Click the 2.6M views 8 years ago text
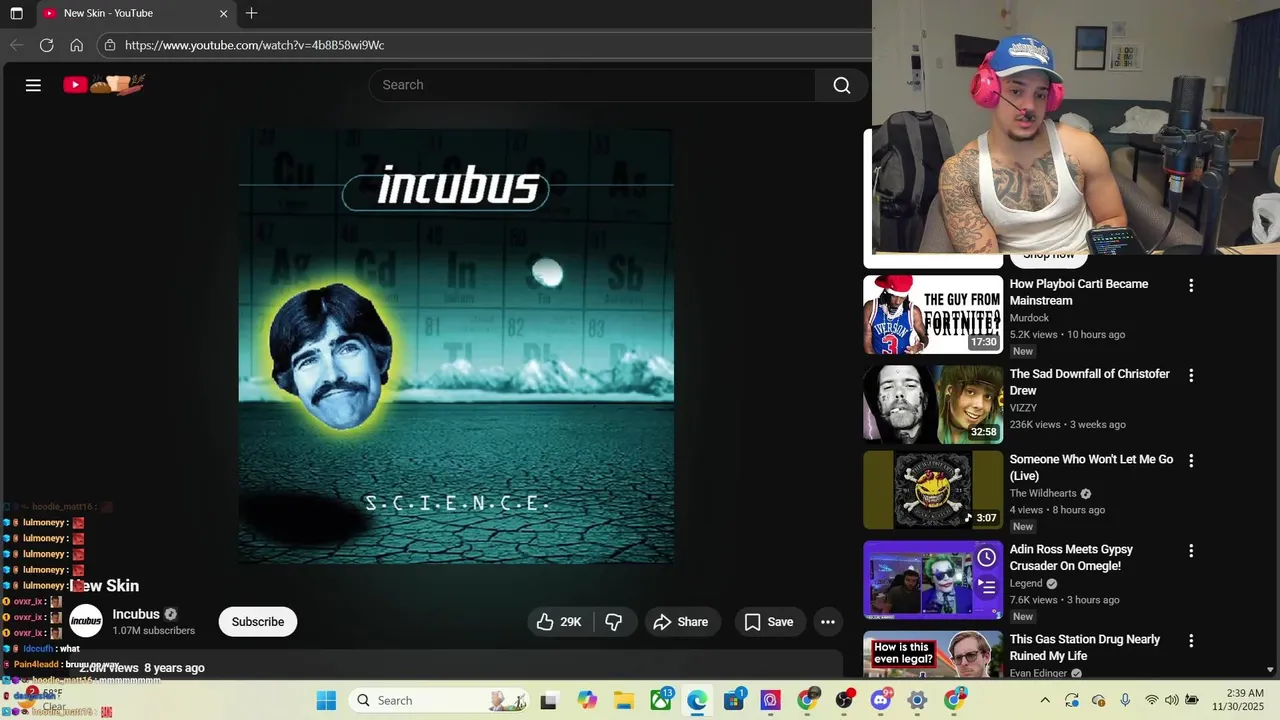 tap(142, 668)
